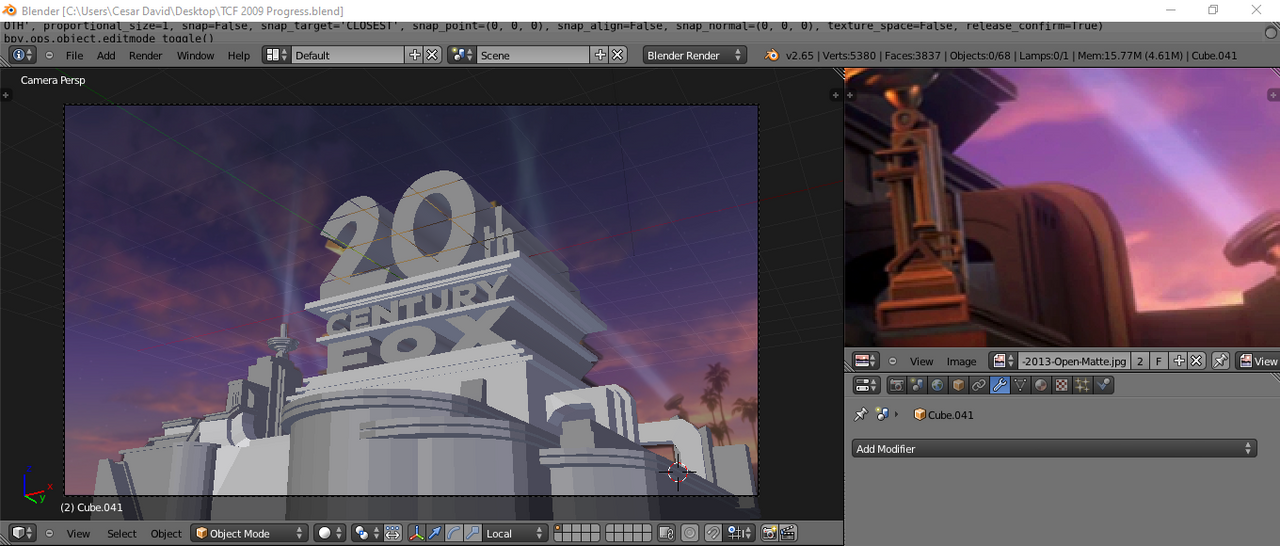The width and height of the screenshot is (1280, 546).
Task: Open the Scene properties tab icon
Action: tap(917, 385)
